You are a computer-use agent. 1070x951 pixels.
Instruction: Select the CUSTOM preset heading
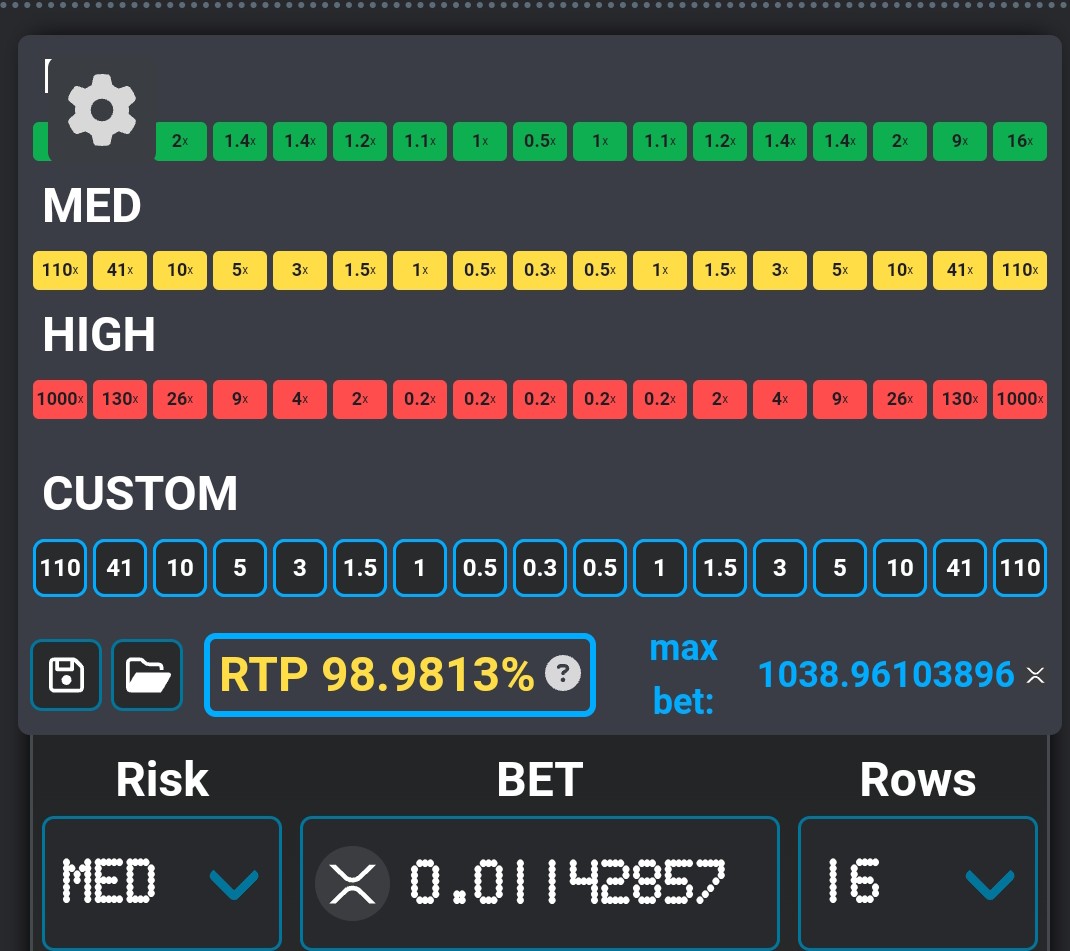pos(140,494)
